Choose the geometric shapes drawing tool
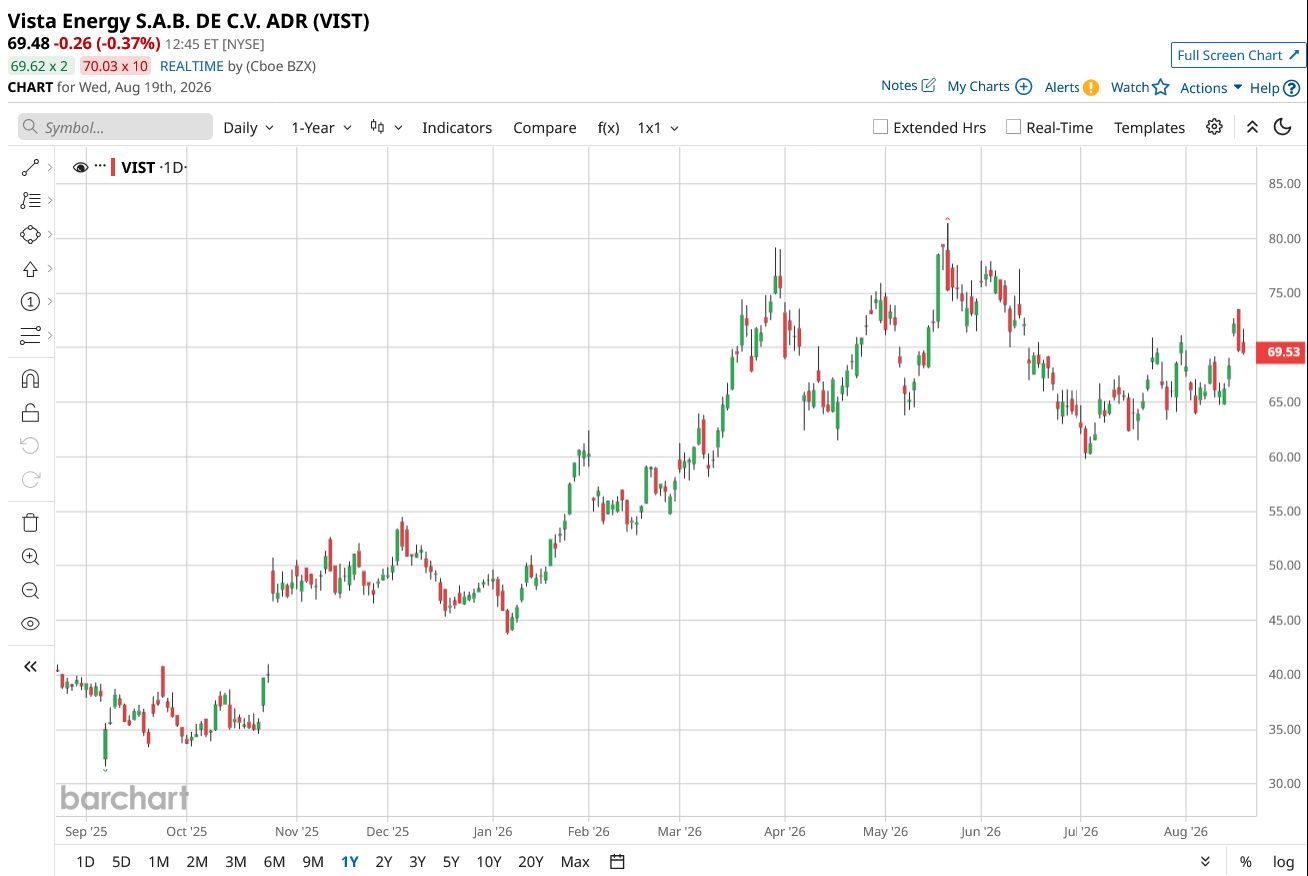This screenshot has height=876, width=1308. click(x=30, y=235)
